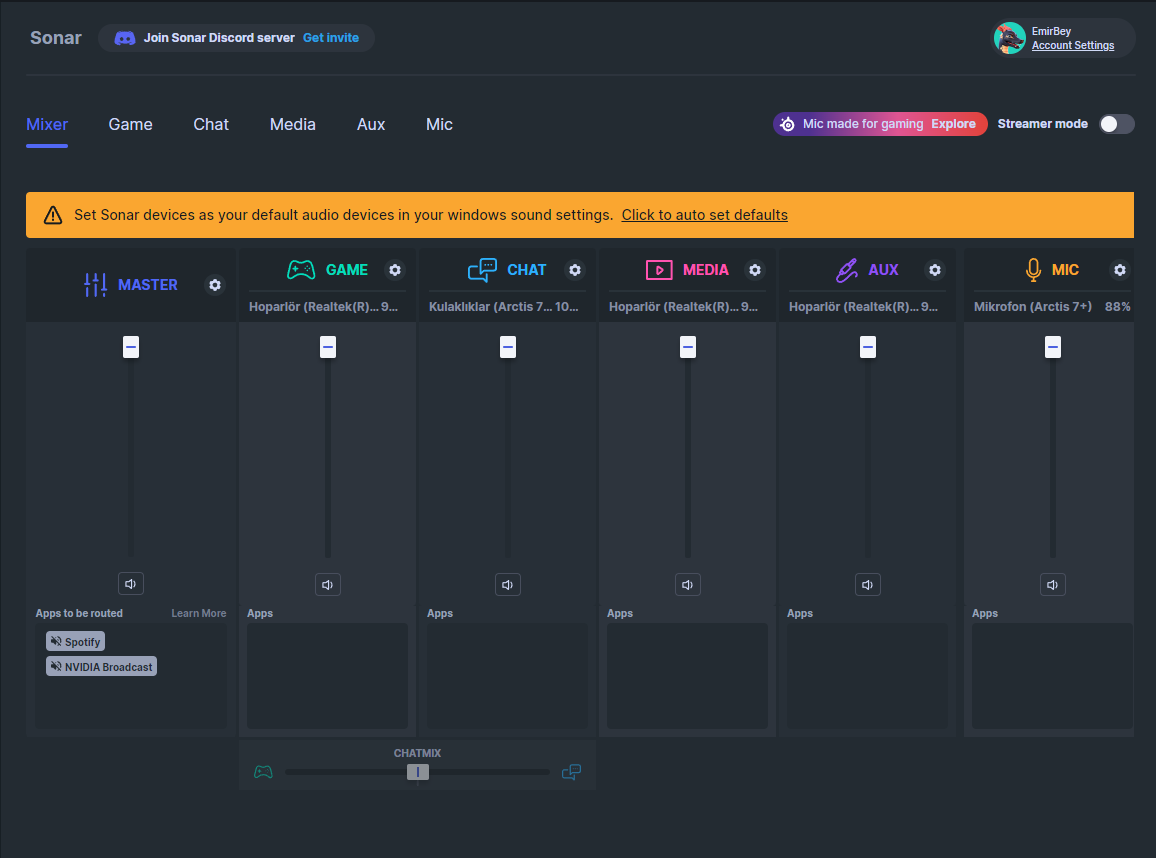Open Game channel settings gear
1156x858 pixels.
[395, 270]
